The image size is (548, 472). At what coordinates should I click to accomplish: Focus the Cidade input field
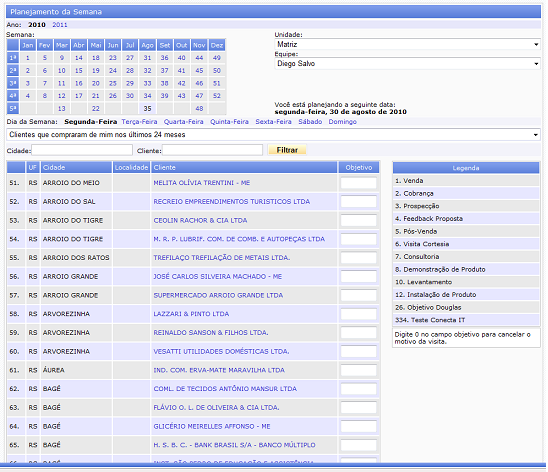tap(82, 150)
